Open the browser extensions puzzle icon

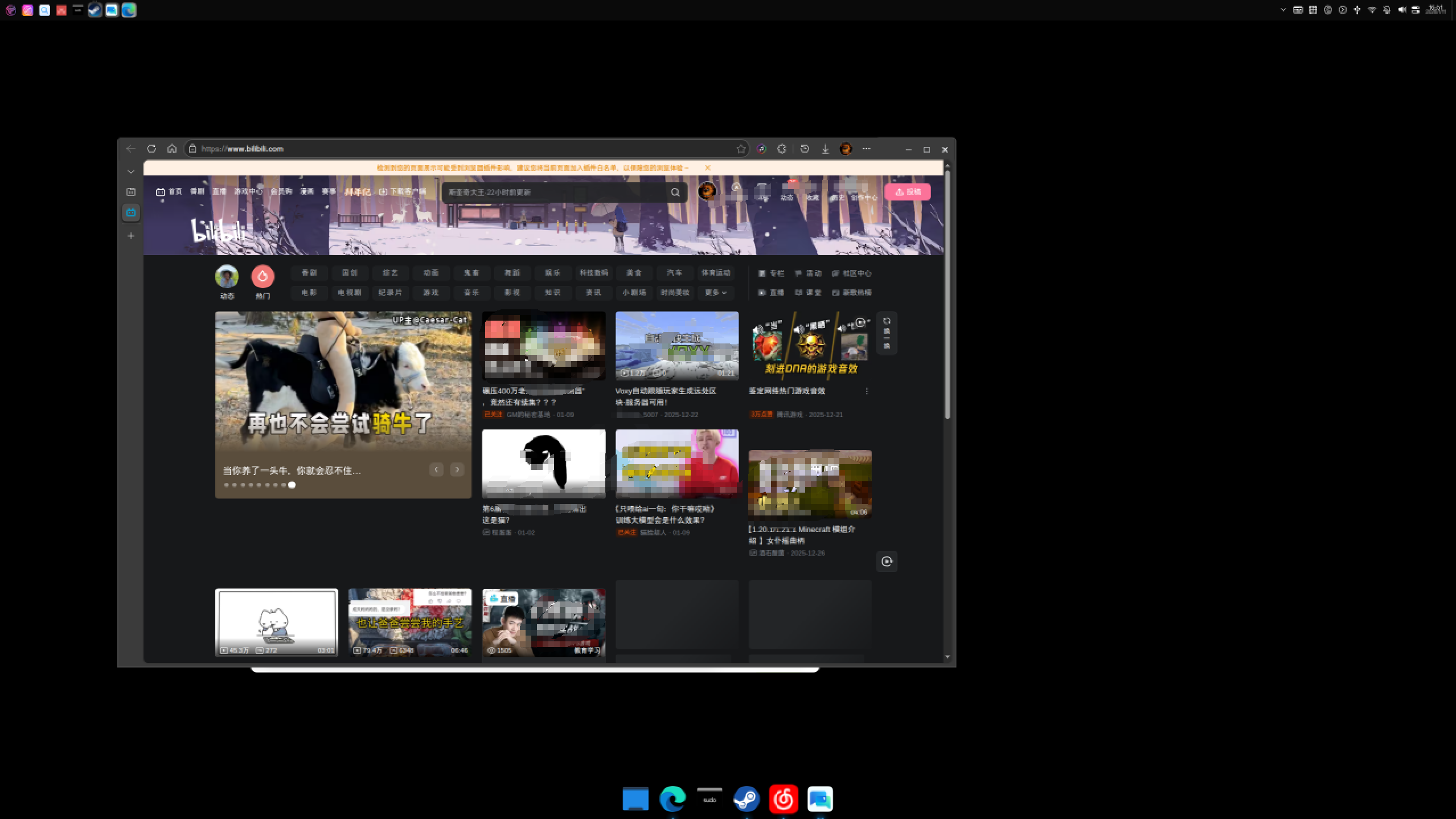click(x=782, y=149)
